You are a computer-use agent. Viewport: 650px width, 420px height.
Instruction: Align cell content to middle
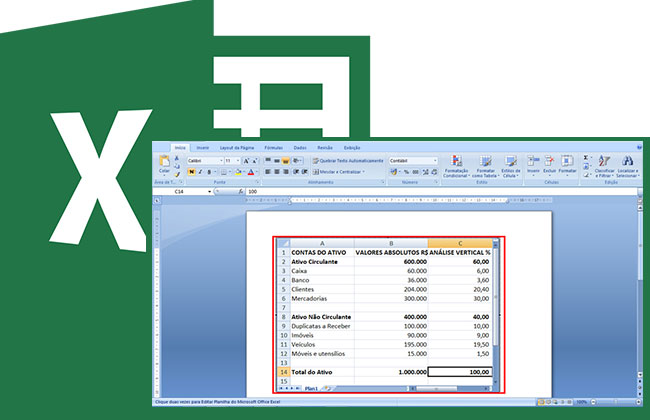coord(277,160)
